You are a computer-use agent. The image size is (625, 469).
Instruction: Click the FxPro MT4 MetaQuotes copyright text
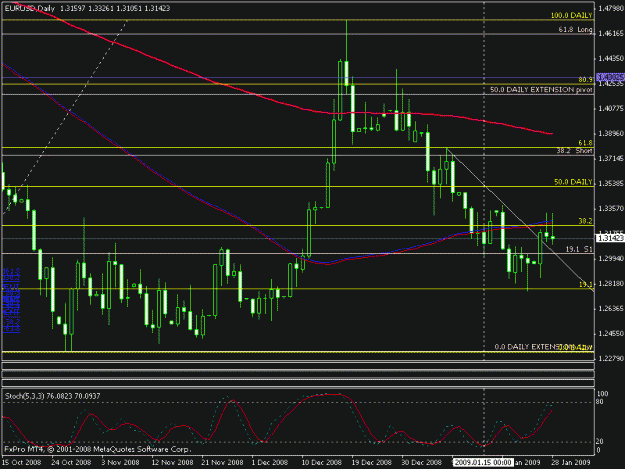click(98, 449)
